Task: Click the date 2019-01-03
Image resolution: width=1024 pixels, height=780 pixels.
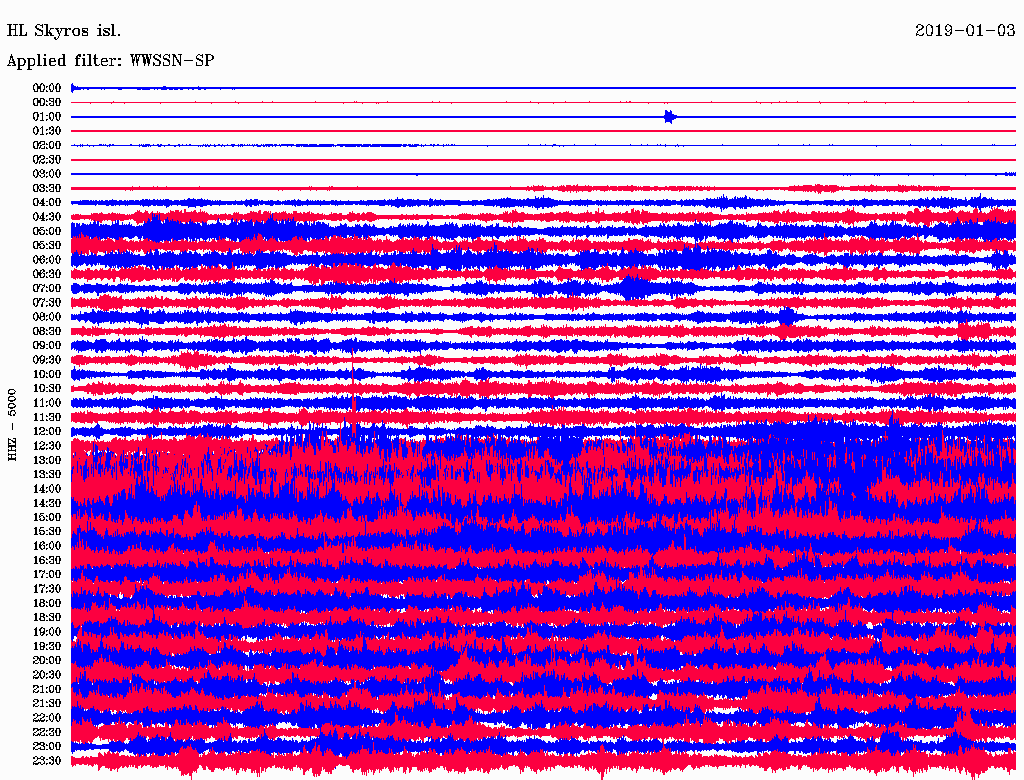Action: click(x=965, y=30)
